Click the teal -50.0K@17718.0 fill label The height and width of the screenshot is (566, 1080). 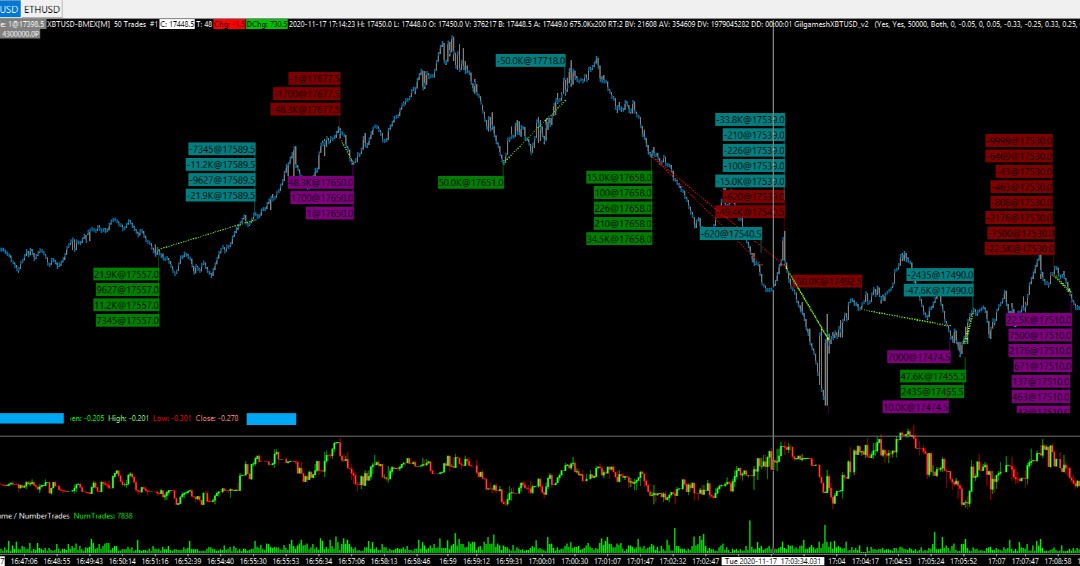point(531,61)
